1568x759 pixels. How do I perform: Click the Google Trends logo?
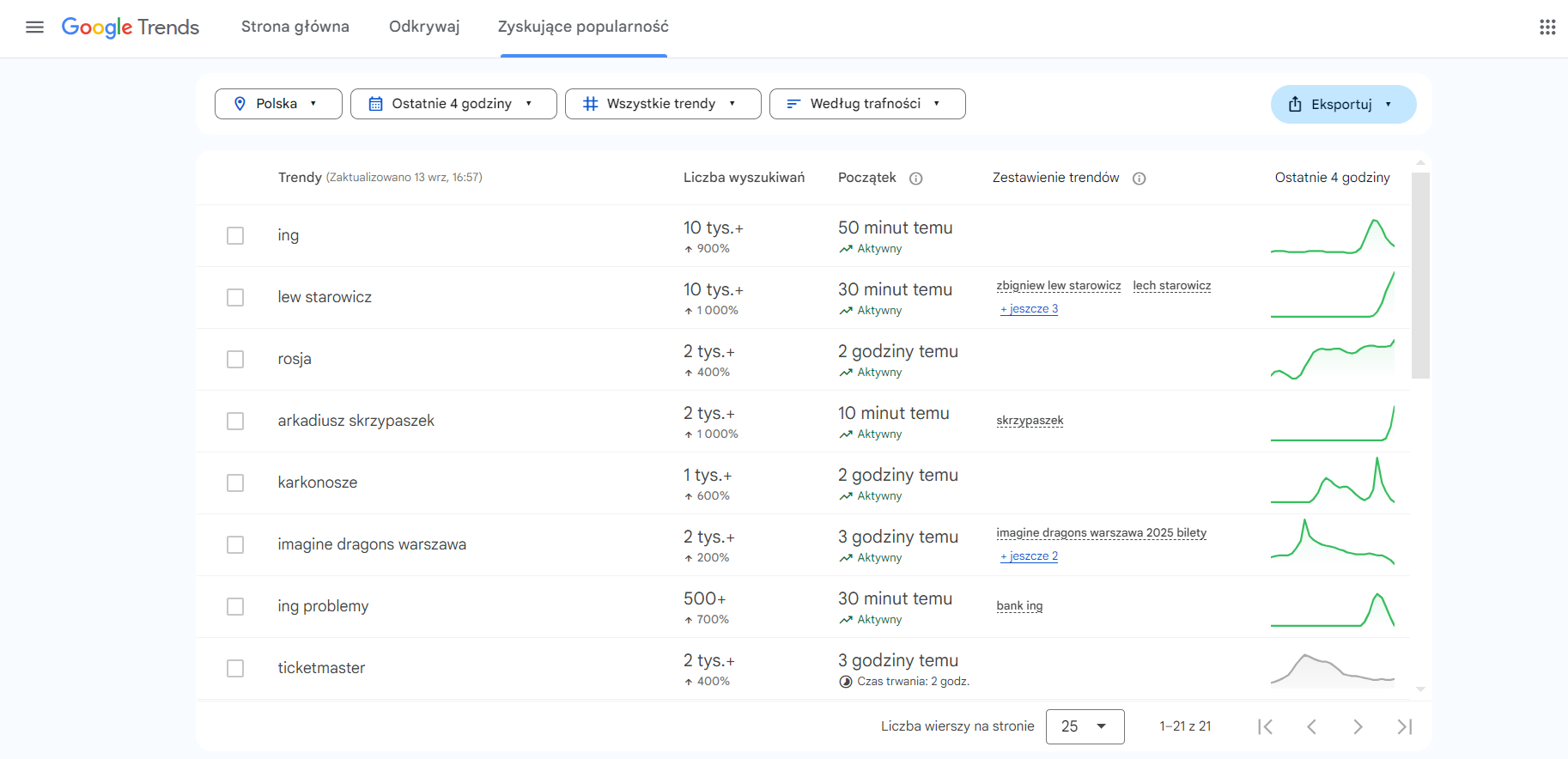point(131,27)
